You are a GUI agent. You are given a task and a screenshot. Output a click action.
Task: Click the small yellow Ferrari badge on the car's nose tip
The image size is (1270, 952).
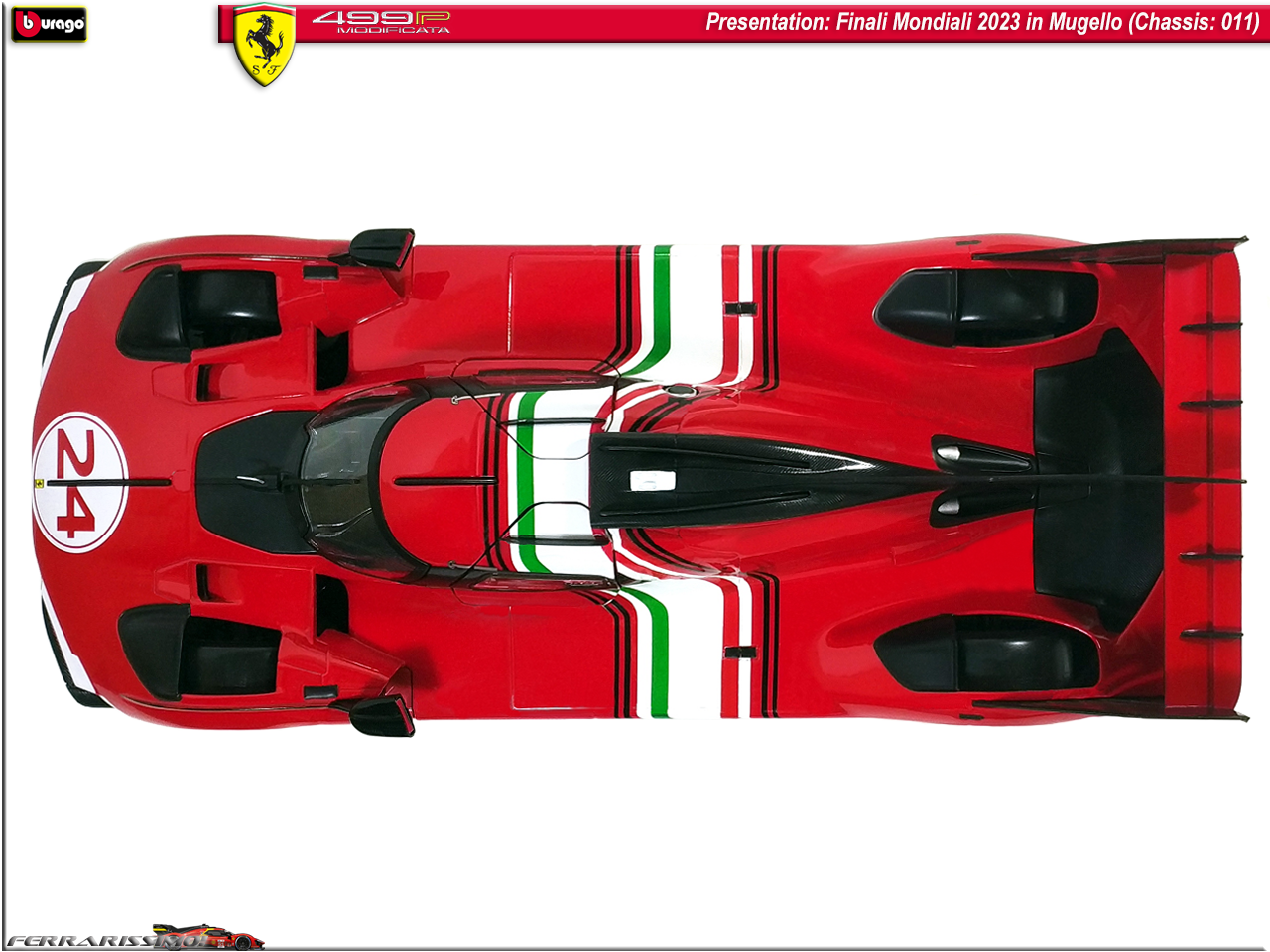point(39,484)
